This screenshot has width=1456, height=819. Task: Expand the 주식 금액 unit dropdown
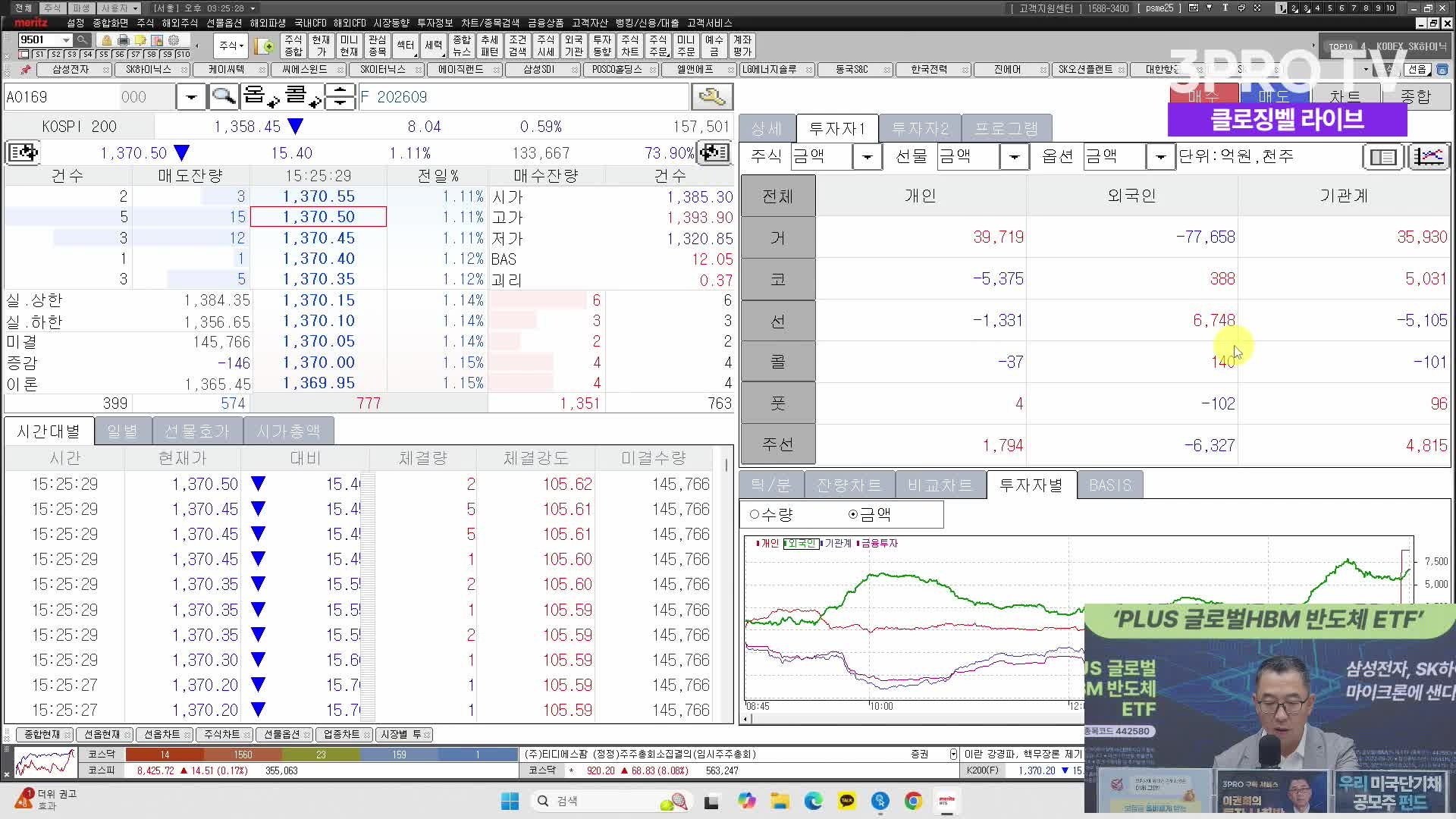click(x=867, y=157)
